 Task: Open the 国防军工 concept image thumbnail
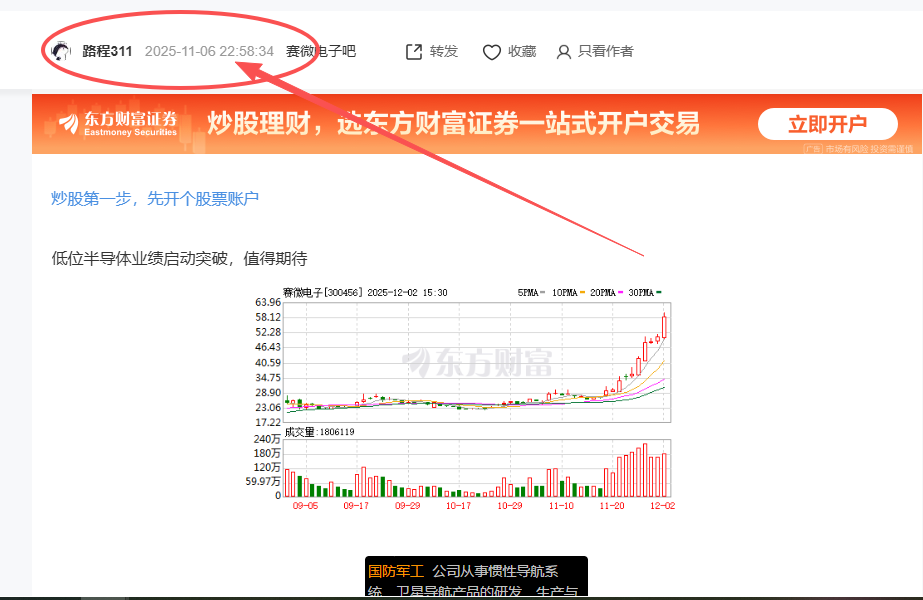click(x=476, y=576)
